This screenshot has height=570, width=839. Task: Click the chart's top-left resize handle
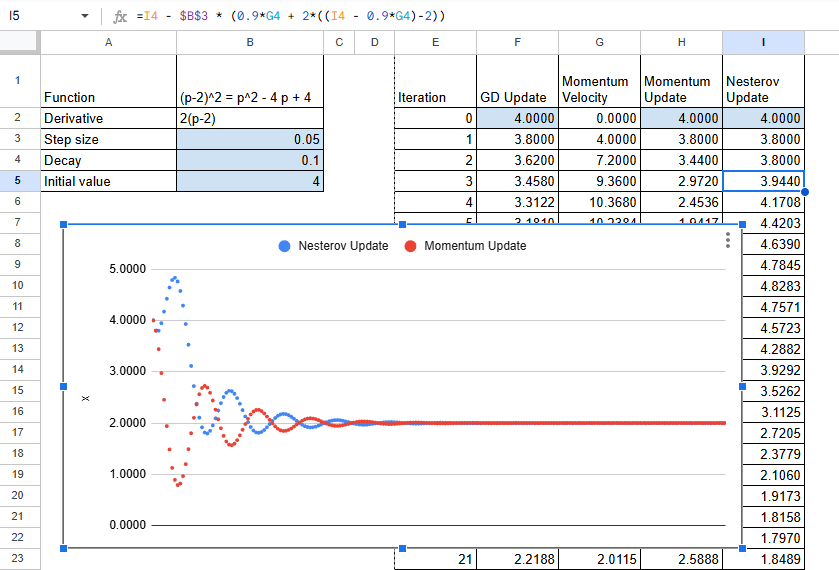click(x=64, y=225)
